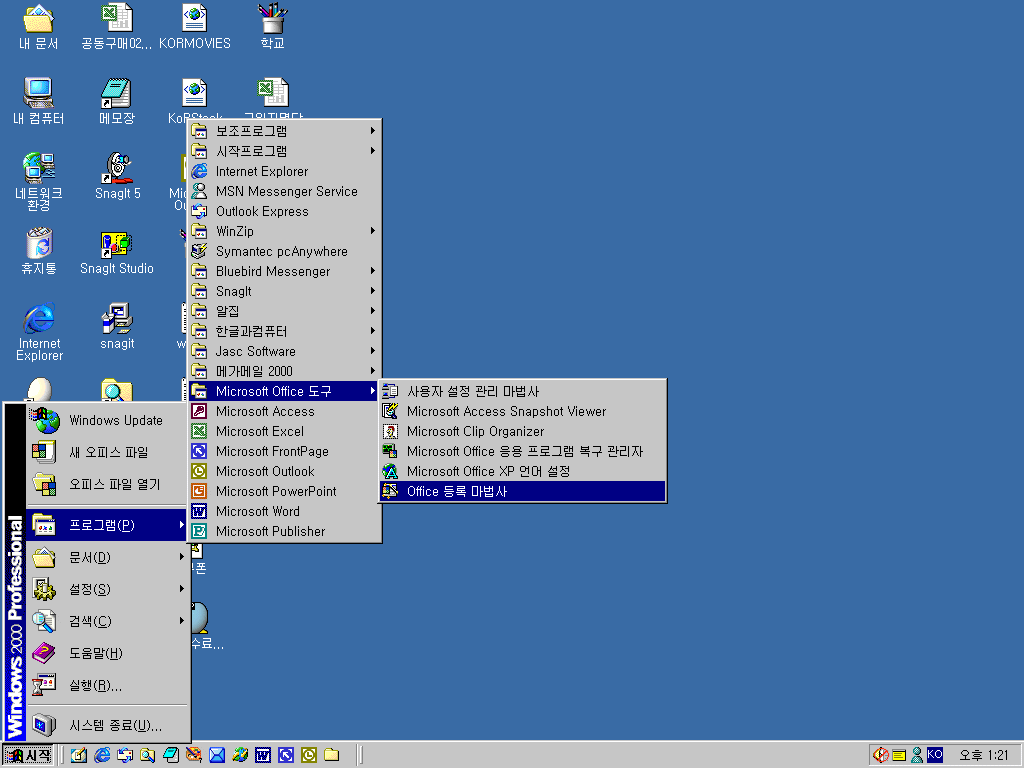
Task: Open Outlook Express from the Programs menu
Action: pyautogui.click(x=284, y=211)
